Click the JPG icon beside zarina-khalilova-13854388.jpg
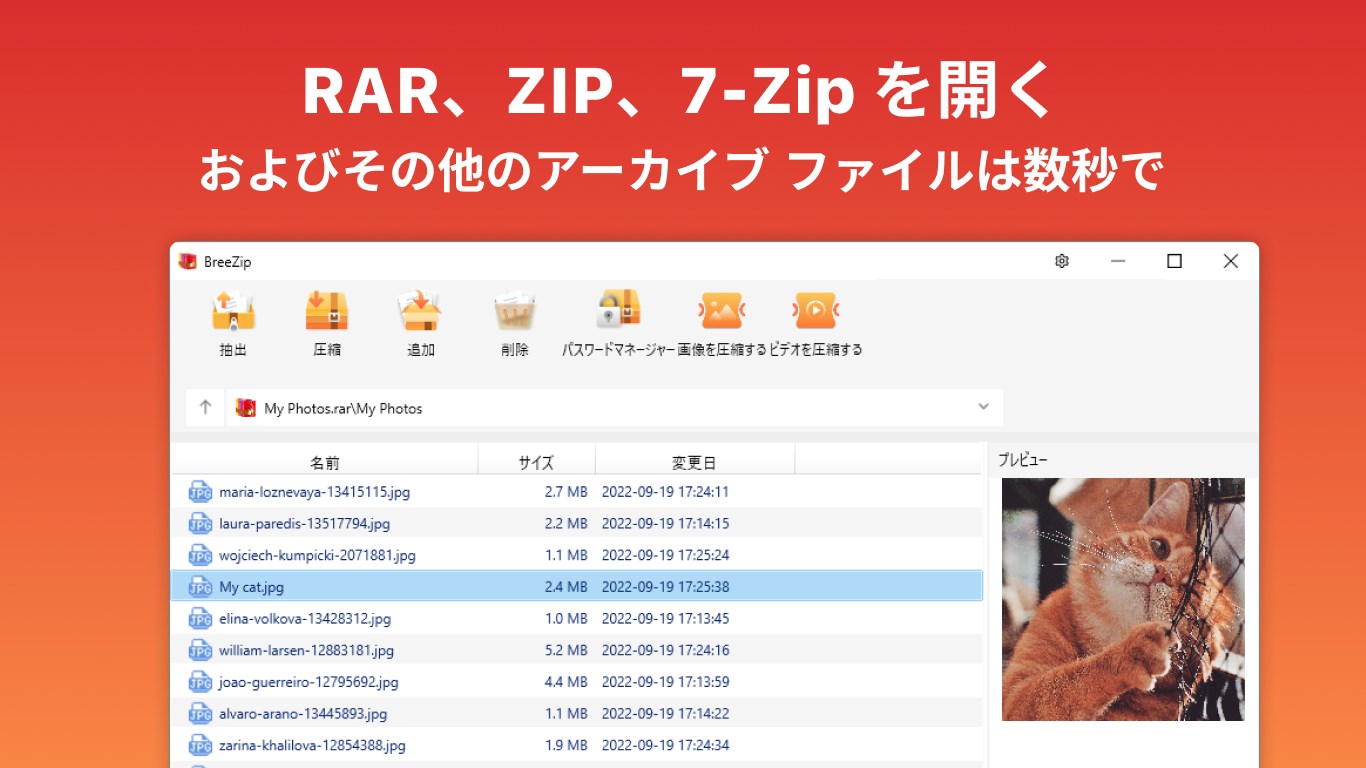 pos(200,745)
